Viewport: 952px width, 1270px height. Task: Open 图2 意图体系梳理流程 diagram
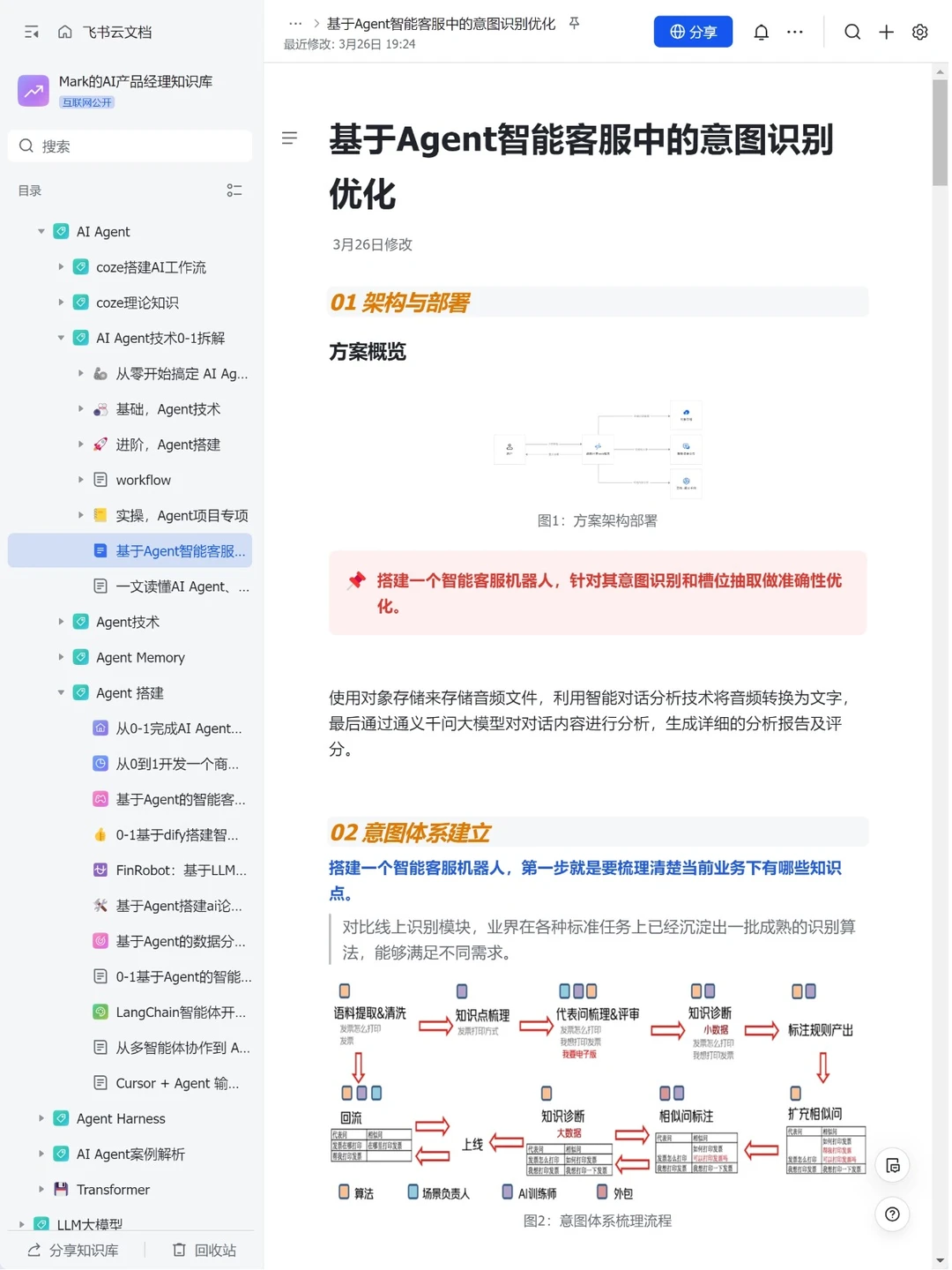tap(598, 1093)
